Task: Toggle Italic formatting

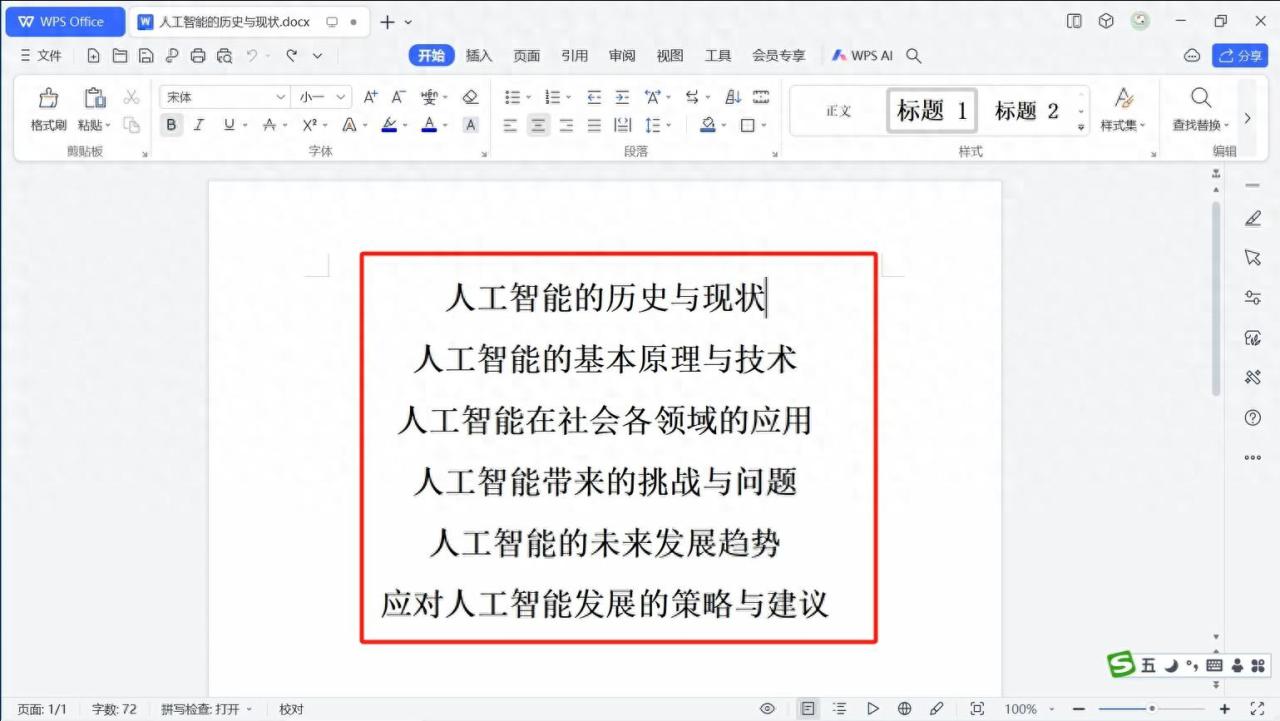Action: pyautogui.click(x=199, y=125)
